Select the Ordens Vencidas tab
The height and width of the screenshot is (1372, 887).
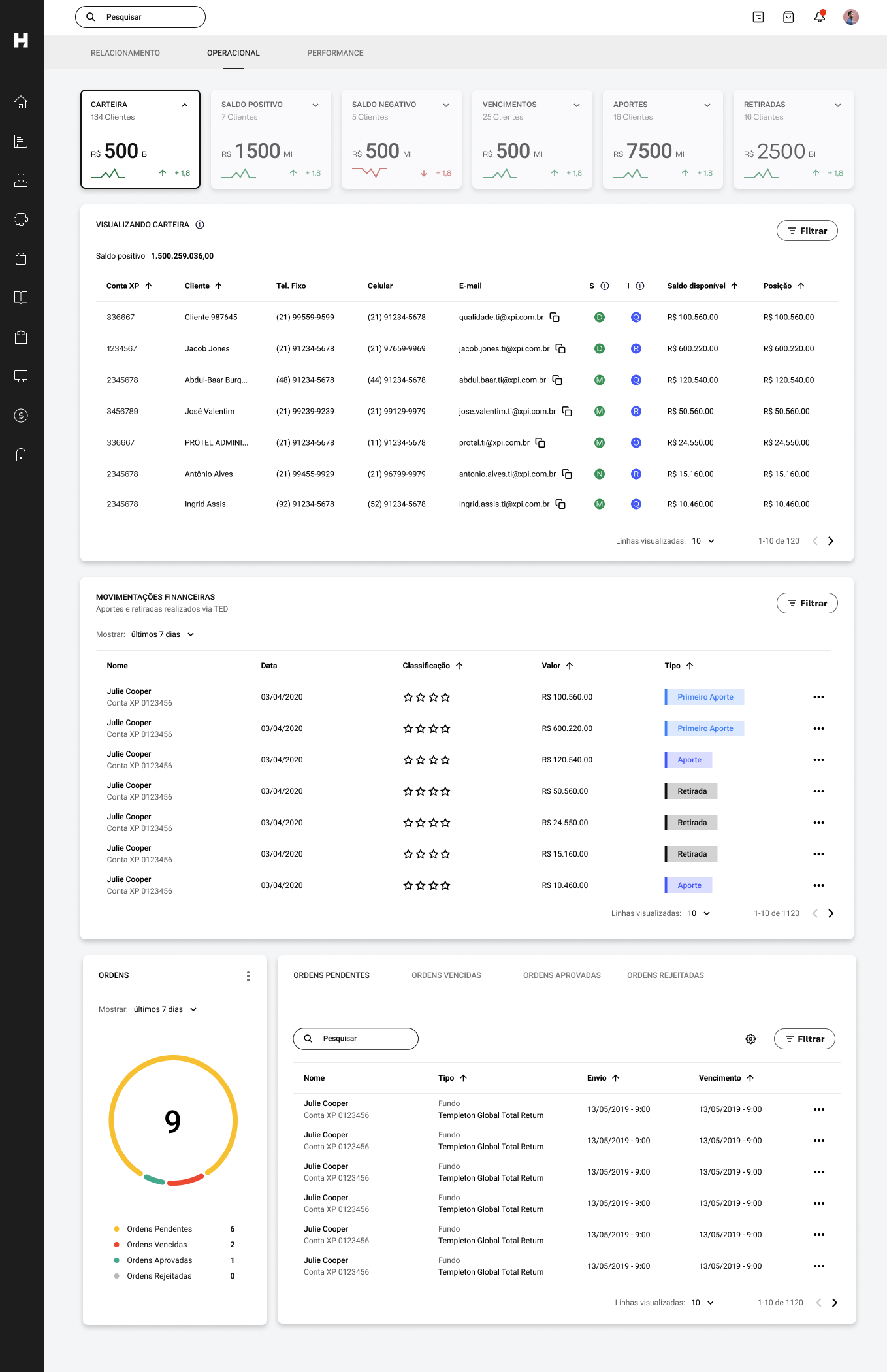coord(446,975)
